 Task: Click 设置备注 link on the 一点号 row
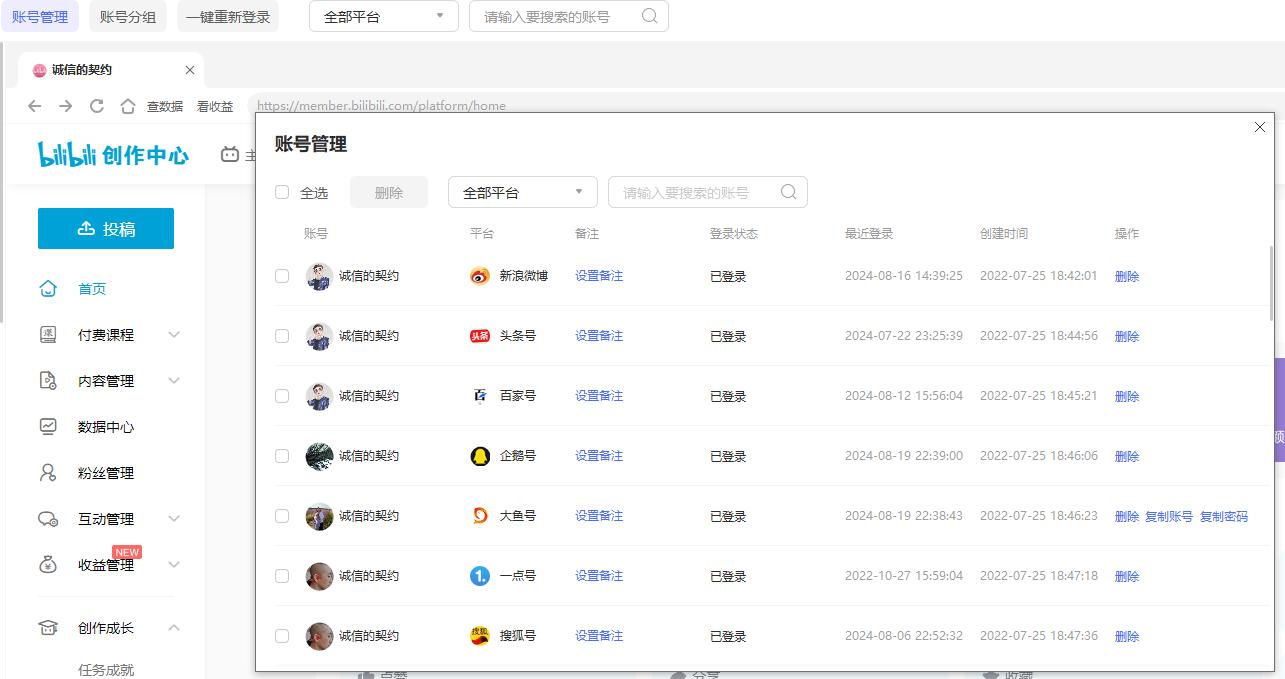[x=598, y=575]
